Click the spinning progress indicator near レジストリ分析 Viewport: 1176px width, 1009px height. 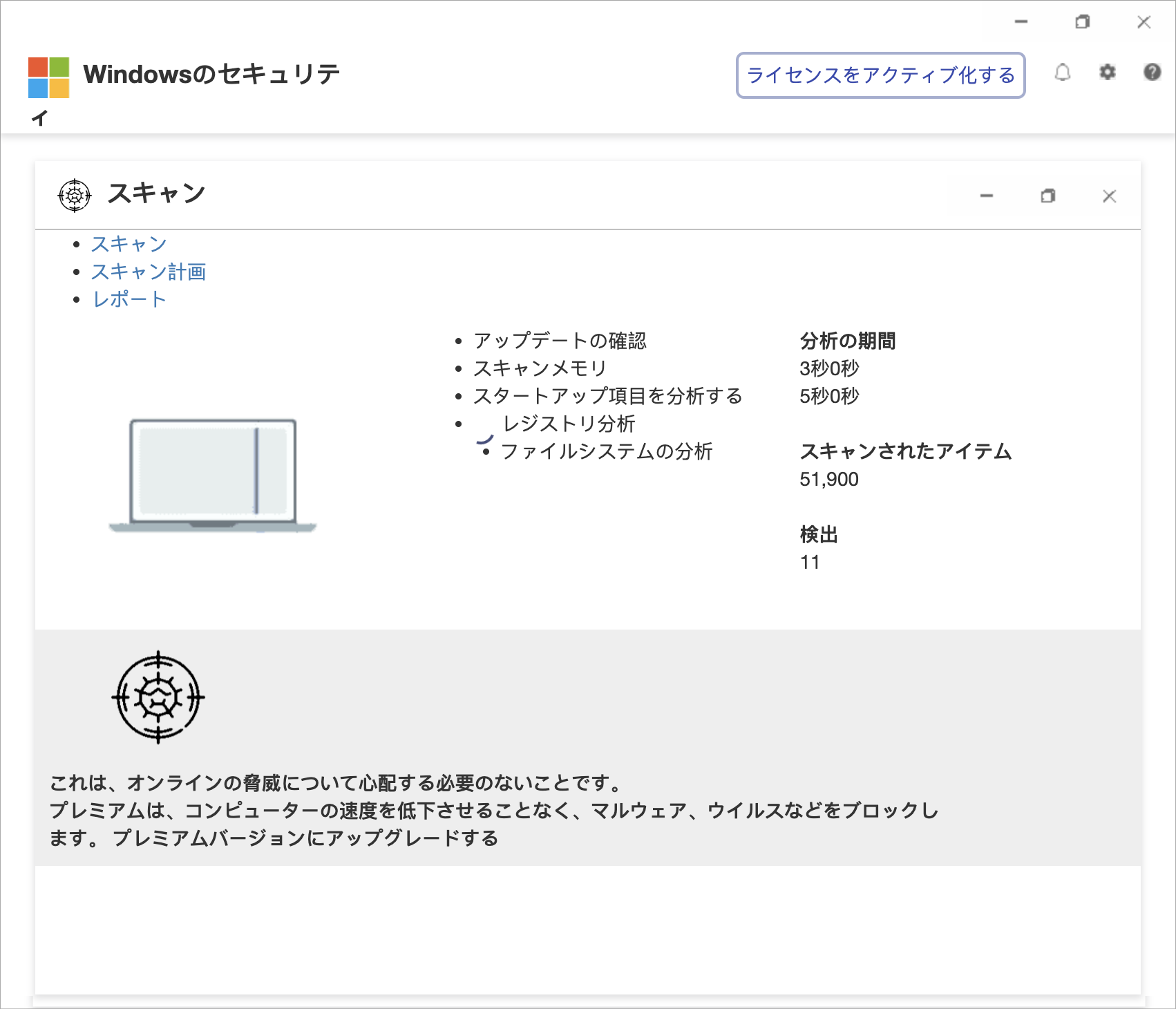[484, 441]
